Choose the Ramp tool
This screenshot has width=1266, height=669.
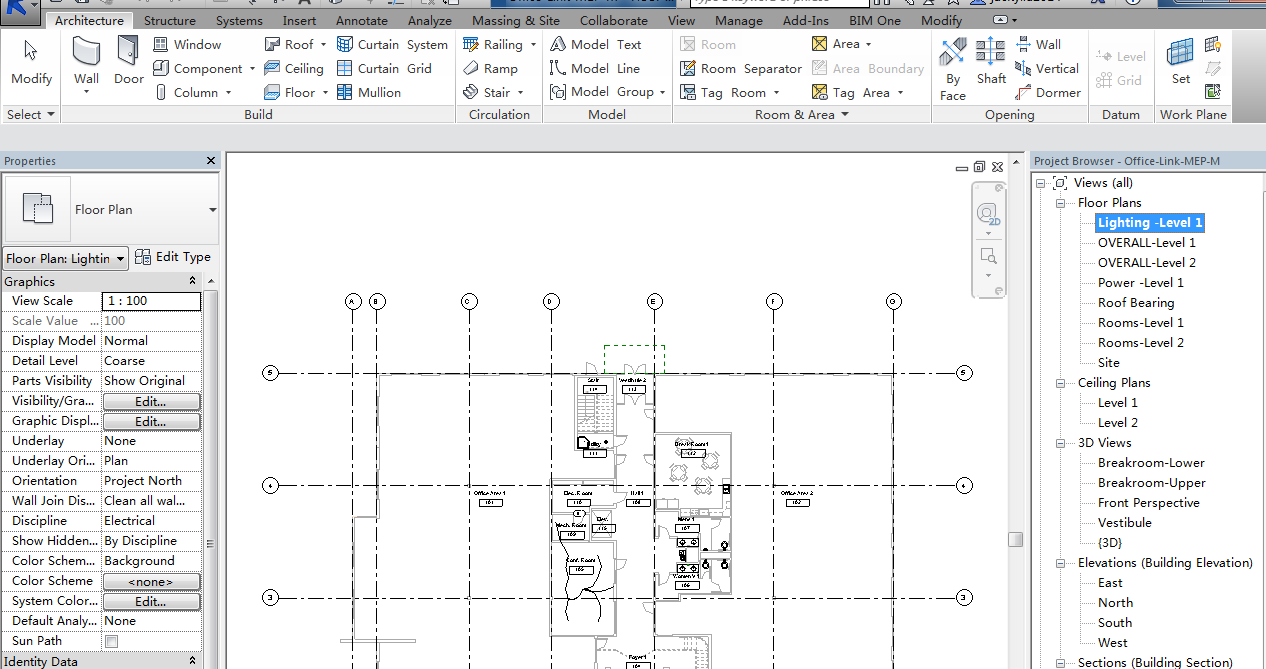pyautogui.click(x=491, y=69)
